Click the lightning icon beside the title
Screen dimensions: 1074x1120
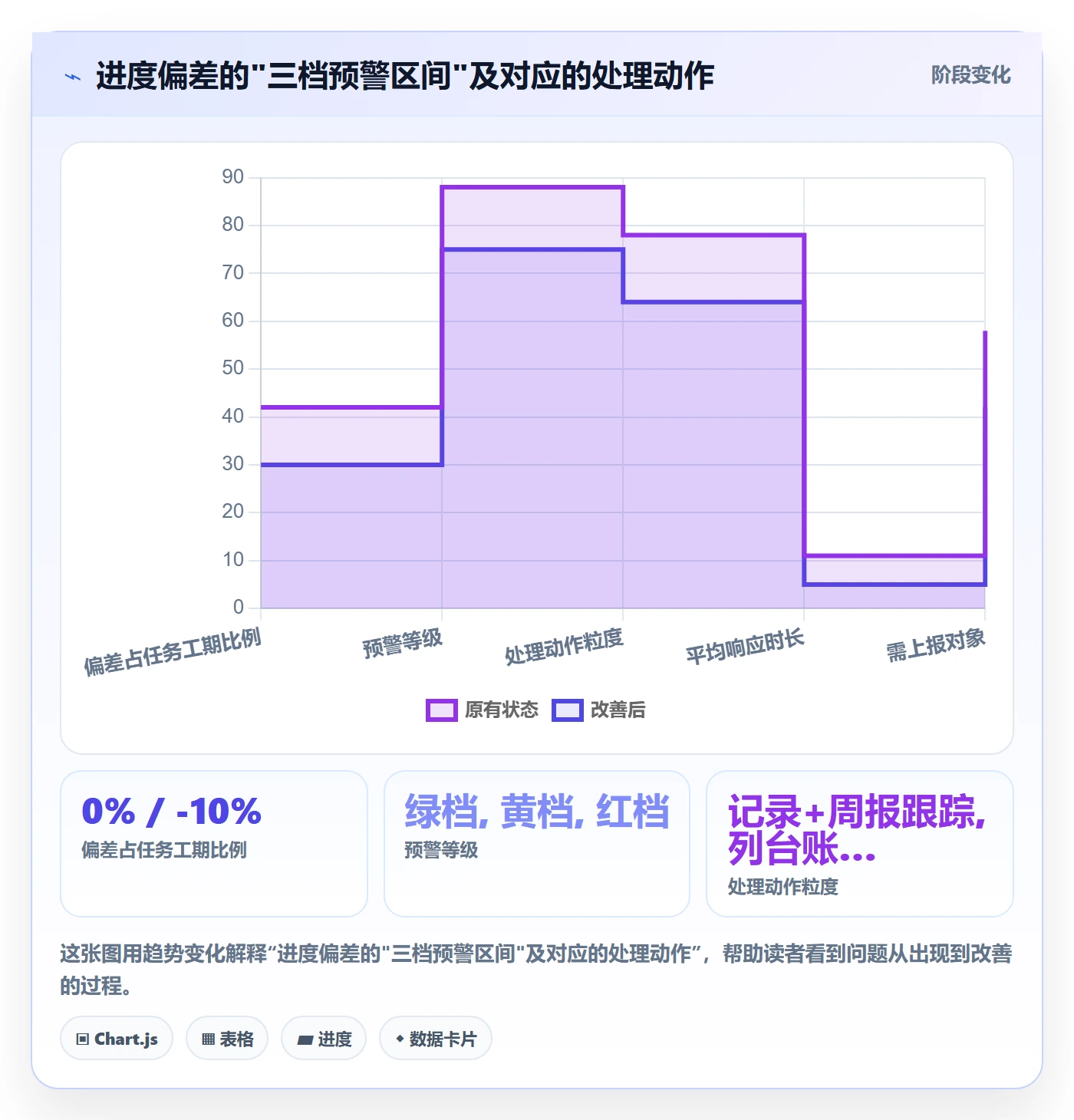pos(73,77)
